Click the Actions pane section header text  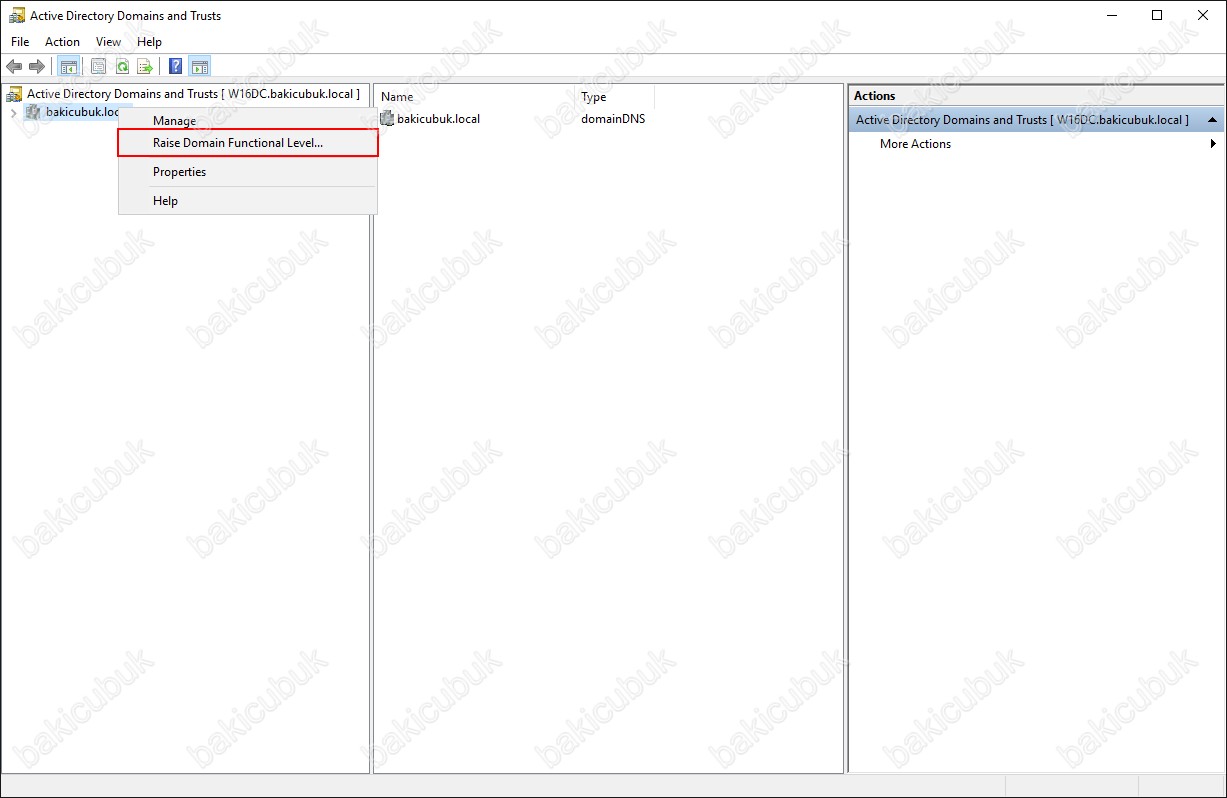click(1022, 120)
